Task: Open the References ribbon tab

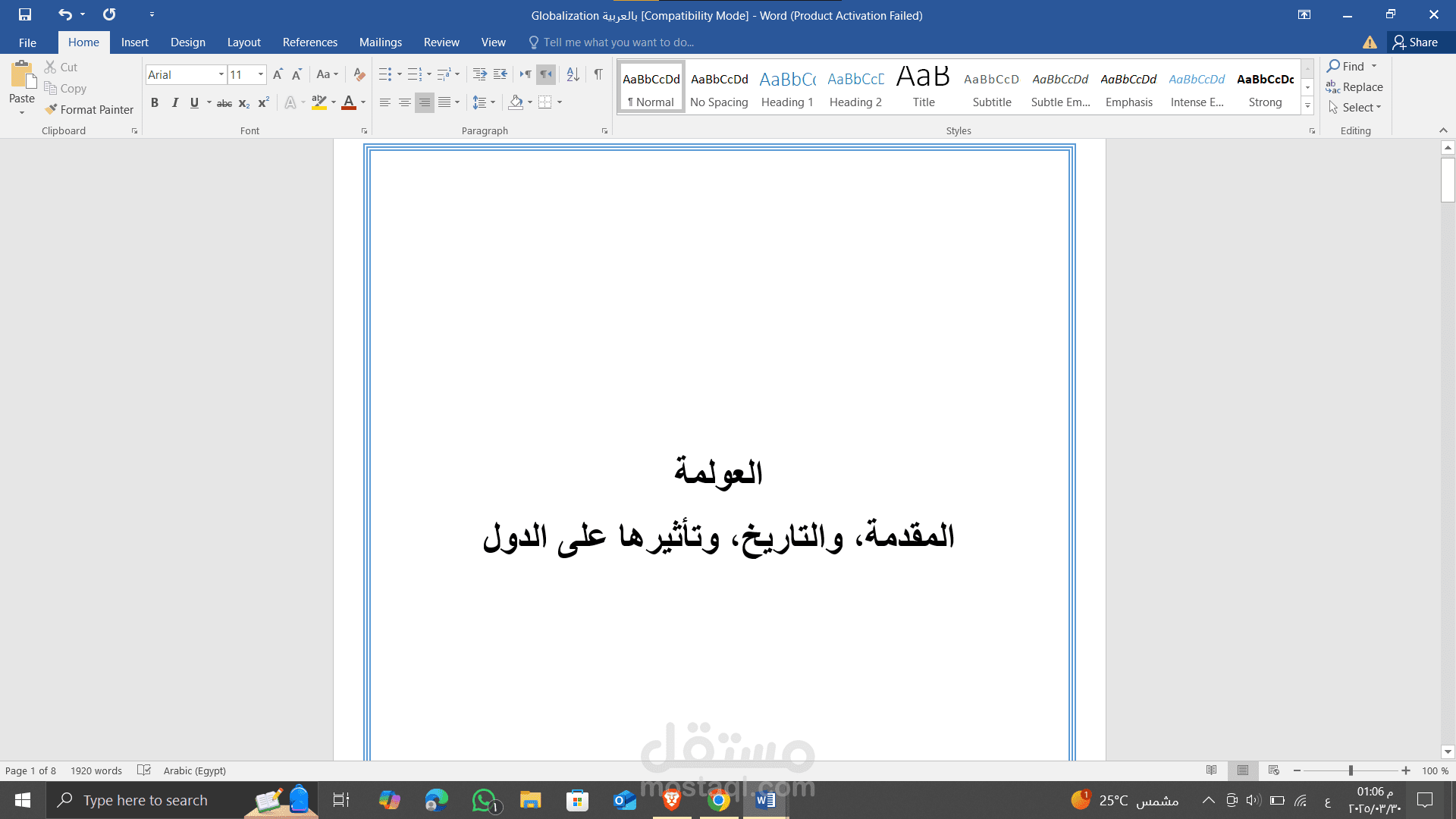Action: click(310, 42)
